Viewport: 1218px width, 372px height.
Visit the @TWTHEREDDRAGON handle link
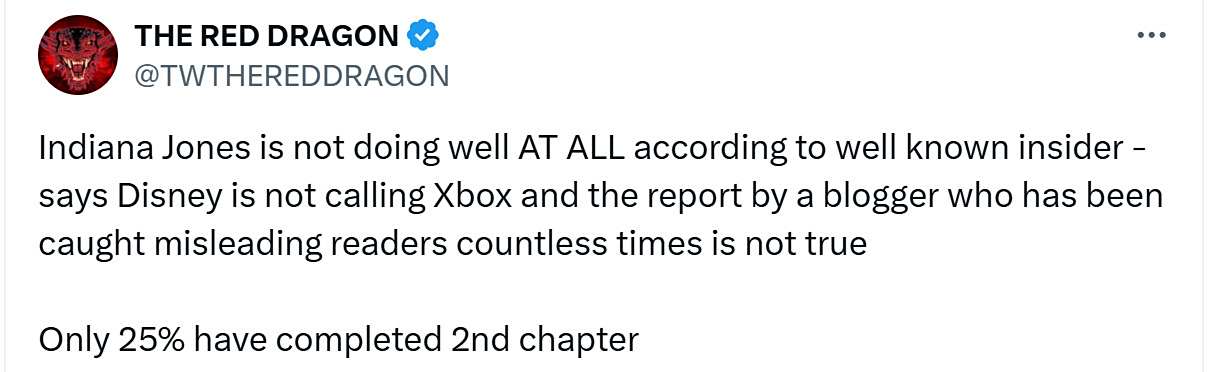(x=292, y=76)
